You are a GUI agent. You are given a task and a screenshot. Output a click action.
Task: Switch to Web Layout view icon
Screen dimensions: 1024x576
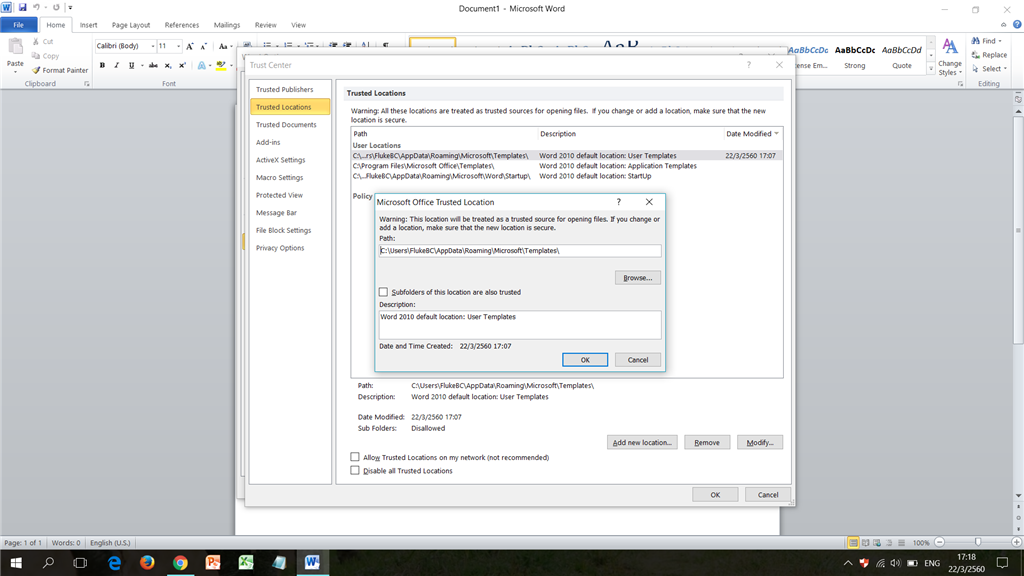coord(877,543)
